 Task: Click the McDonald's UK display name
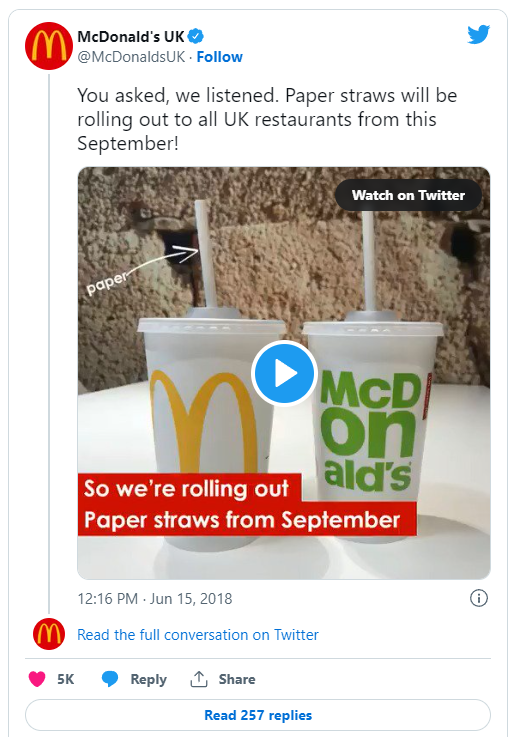(x=131, y=36)
